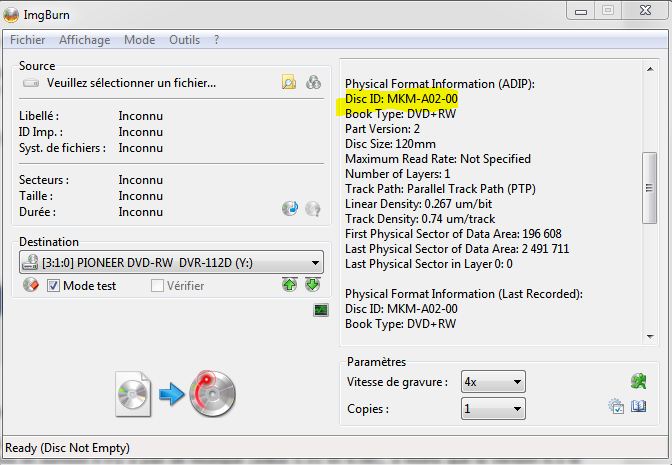Click 'Track Path: Parallel Track Path (PTP)'
672x465 pixels.
pyautogui.click(x=440, y=189)
